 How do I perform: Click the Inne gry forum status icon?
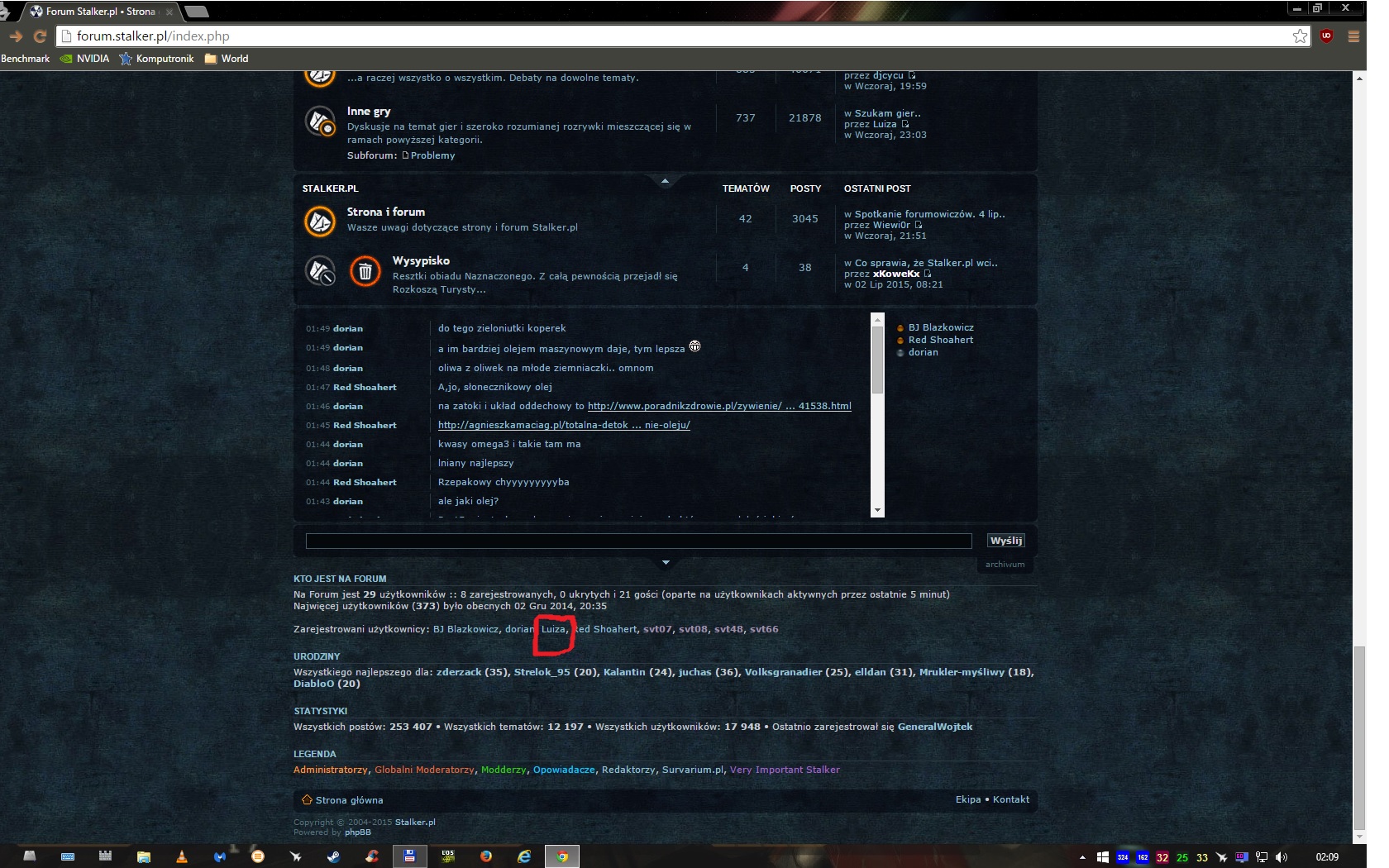coord(320,122)
